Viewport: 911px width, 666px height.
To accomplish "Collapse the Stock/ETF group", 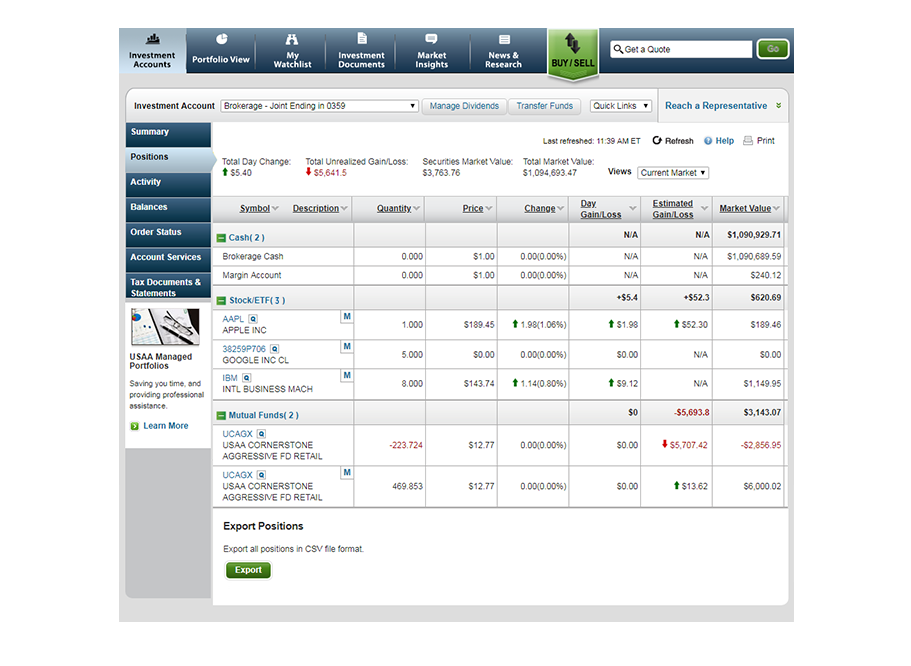I will 221,301.
